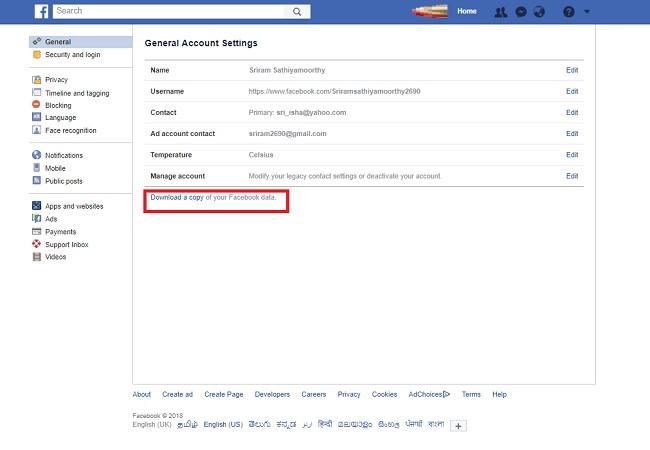Select Privacy in the settings sidebar
This screenshot has width=650, height=450.
click(x=56, y=80)
